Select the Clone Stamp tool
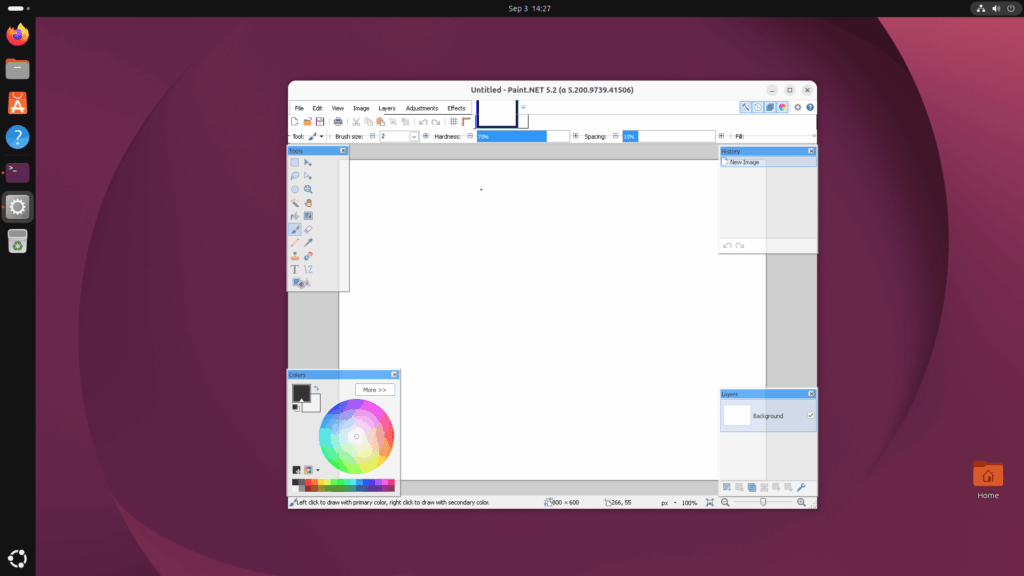Screen dimensions: 1024x576 click(295, 256)
